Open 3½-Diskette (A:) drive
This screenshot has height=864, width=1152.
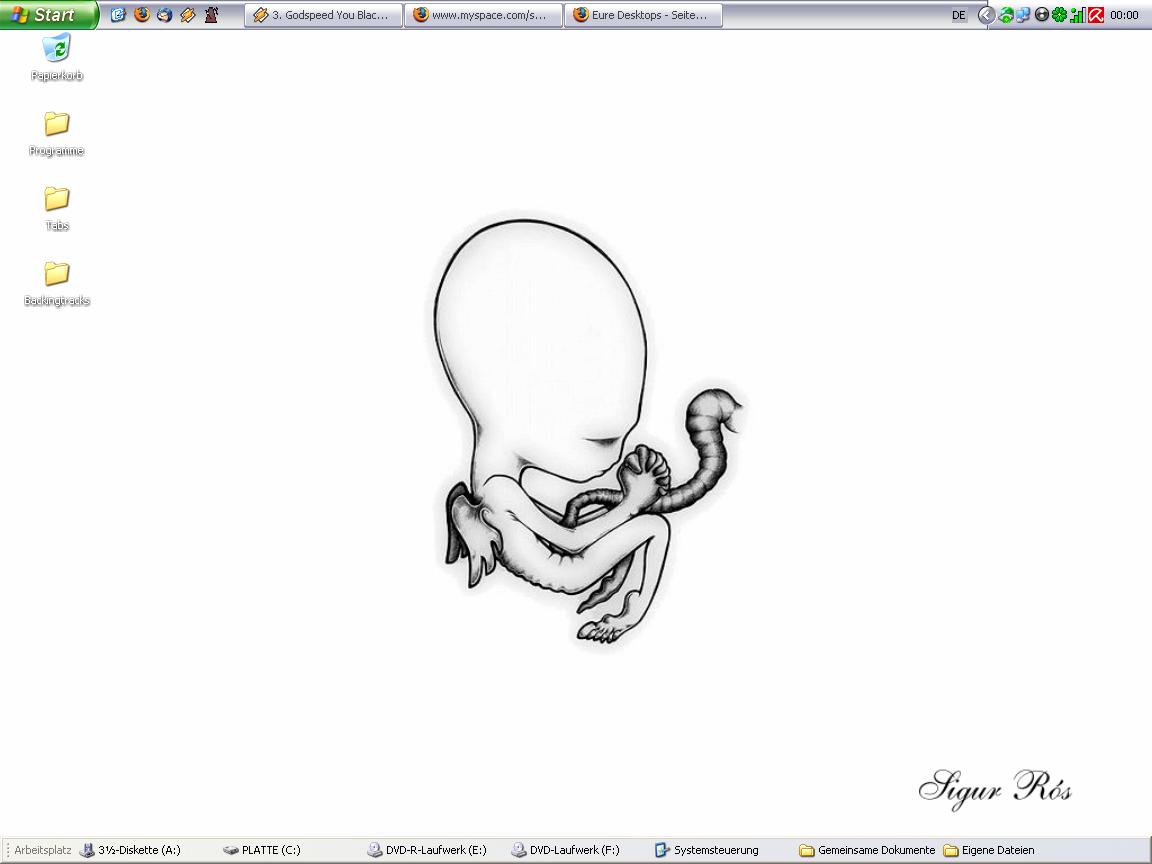[129, 850]
